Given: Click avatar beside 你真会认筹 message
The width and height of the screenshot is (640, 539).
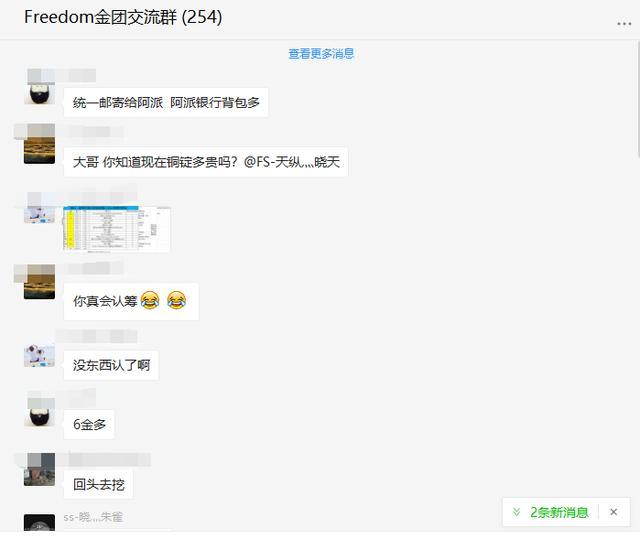Looking at the screenshot, I should 39,284.
